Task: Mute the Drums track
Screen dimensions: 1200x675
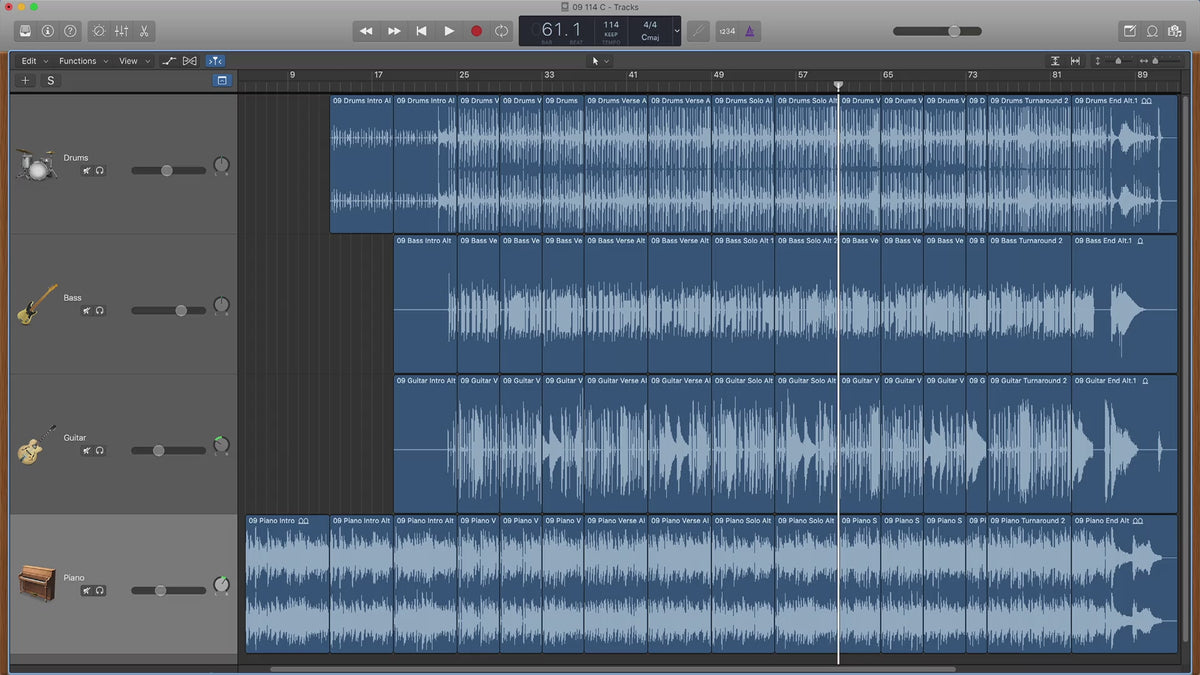Action: tap(87, 171)
